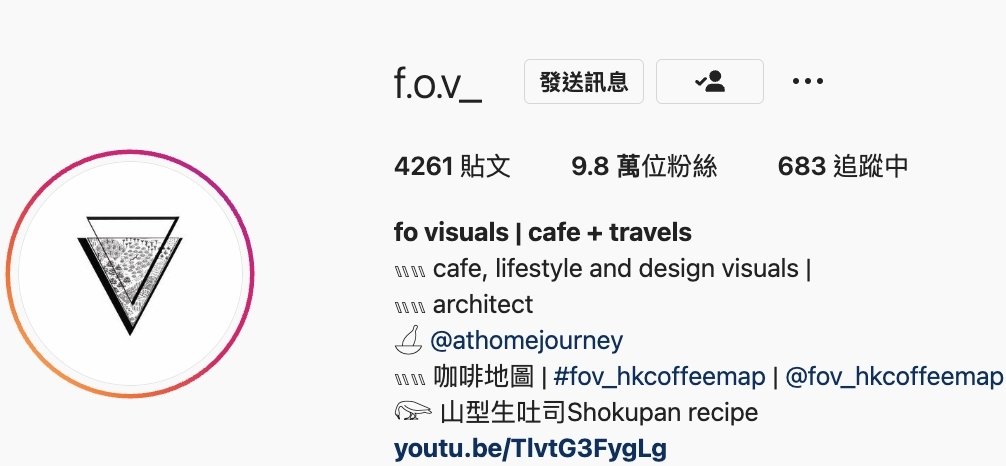Click the anteater emoji beside Shokupan recipe
This screenshot has width=1006, height=466.
[413, 411]
